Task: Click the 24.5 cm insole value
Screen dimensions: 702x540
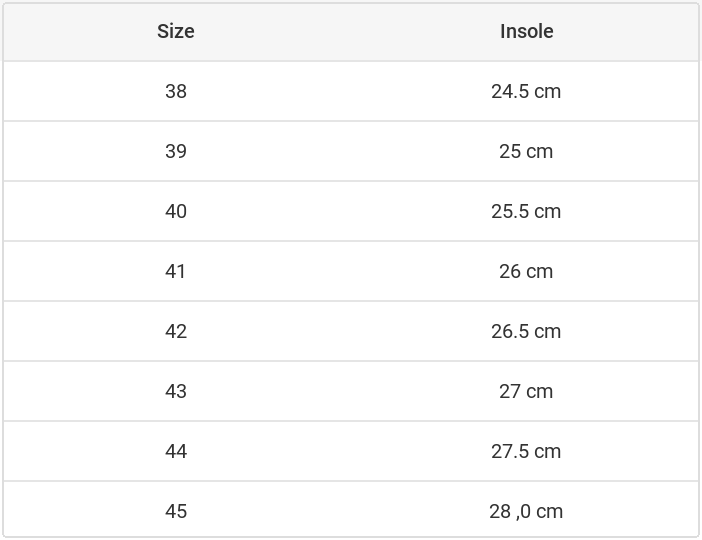Action: point(526,91)
